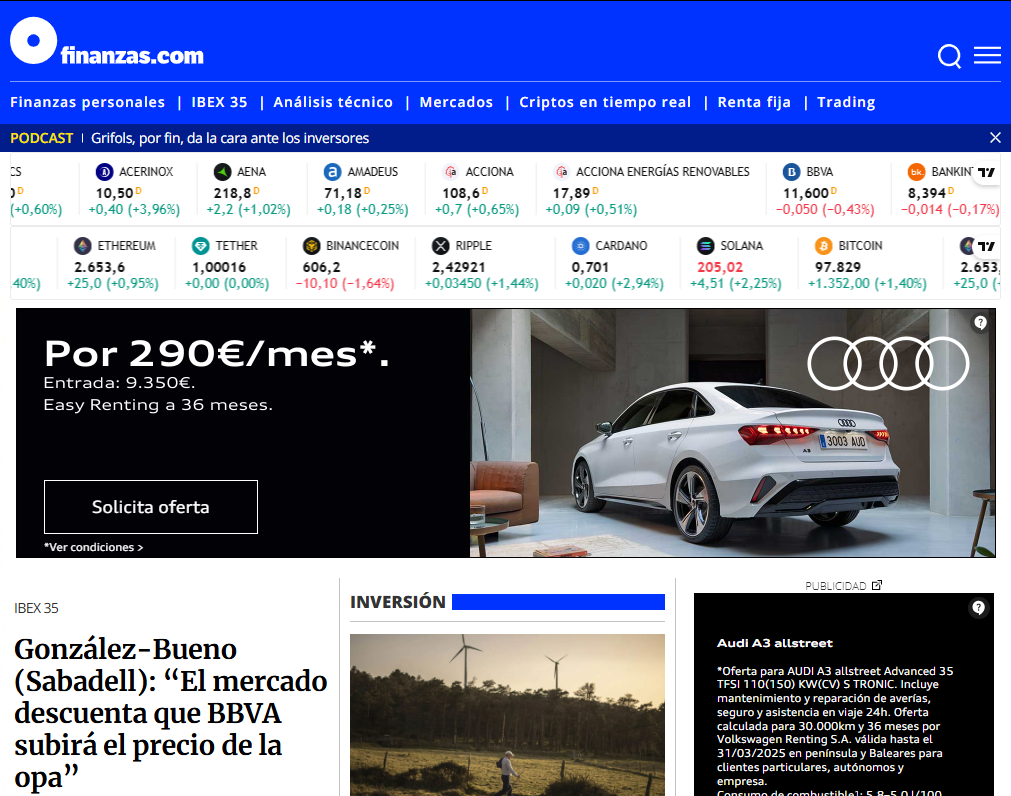Click the ETHEREUM price 2.653,6
Image resolution: width=1011 pixels, height=796 pixels.
[x=99, y=267]
